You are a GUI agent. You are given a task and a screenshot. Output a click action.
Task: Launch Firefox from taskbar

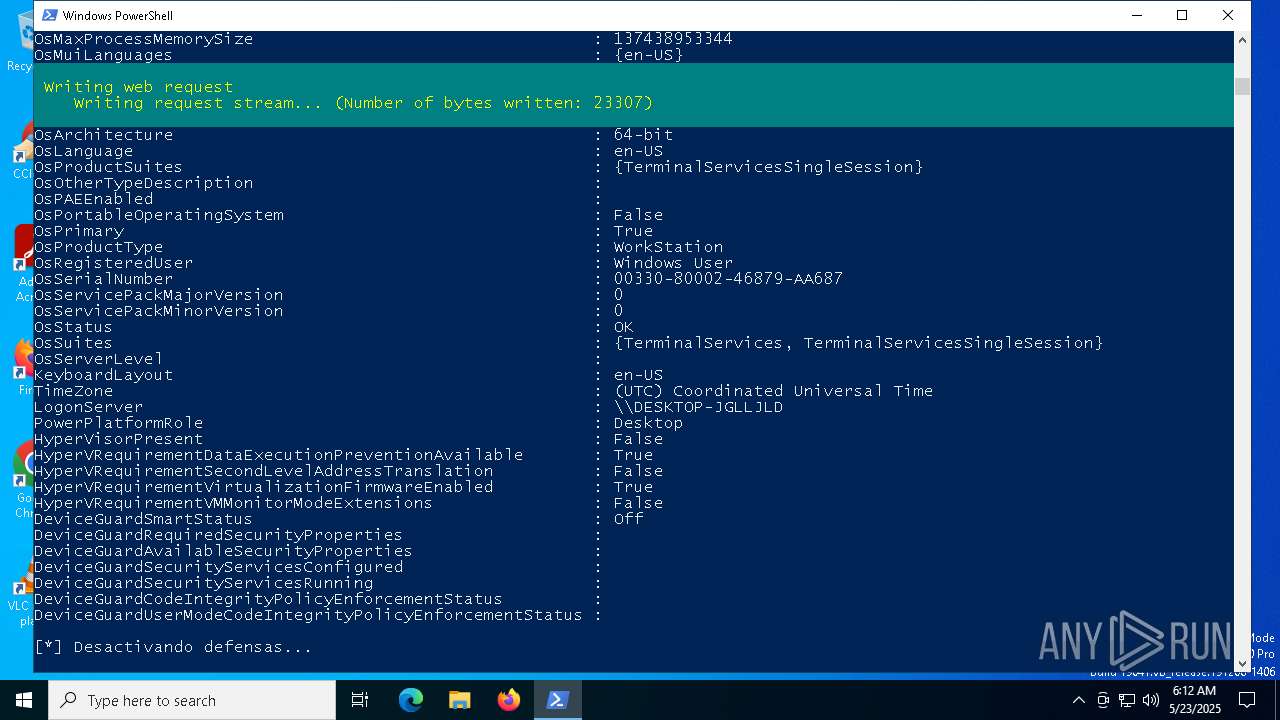tap(509, 700)
